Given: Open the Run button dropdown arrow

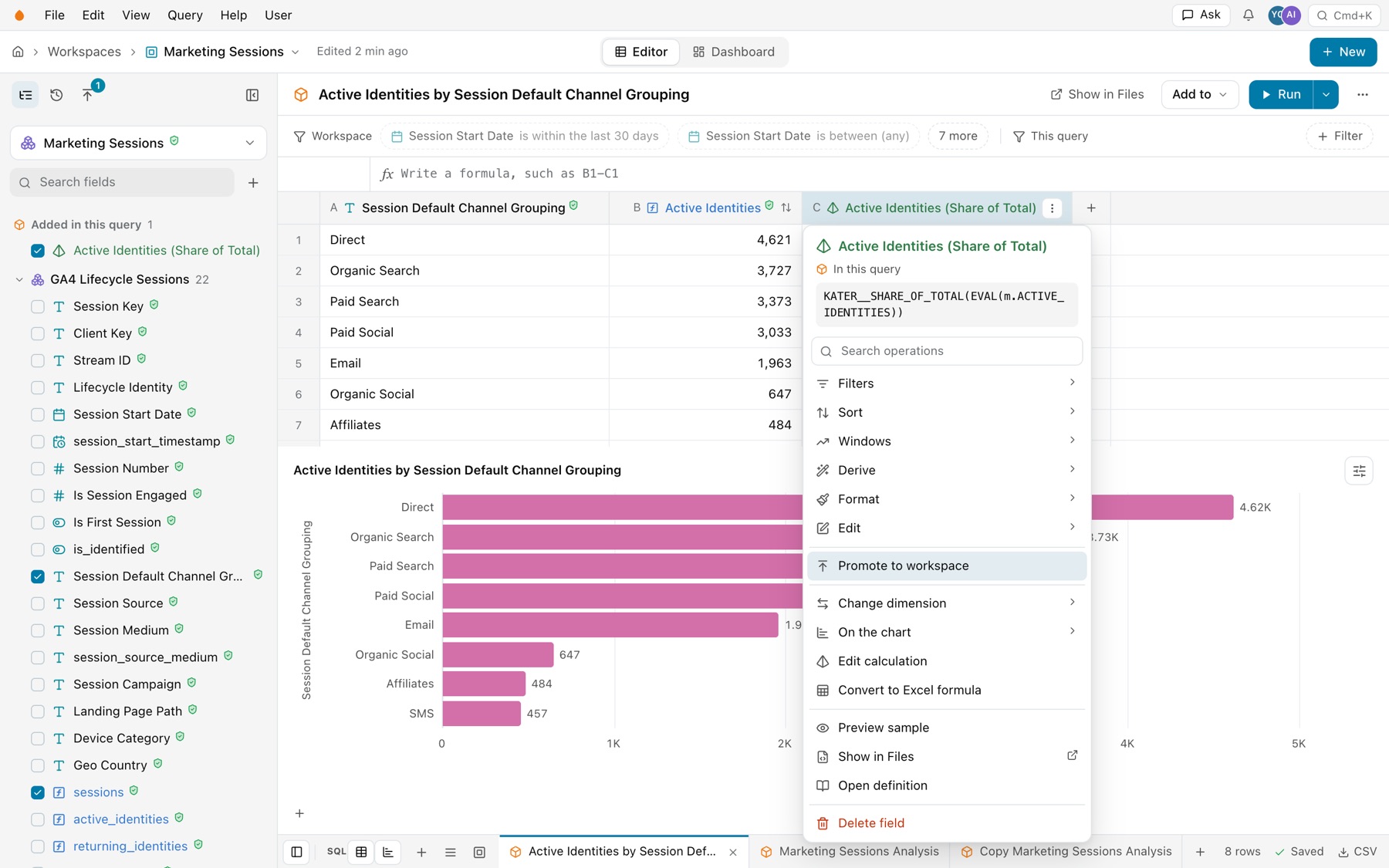Looking at the screenshot, I should (1326, 94).
